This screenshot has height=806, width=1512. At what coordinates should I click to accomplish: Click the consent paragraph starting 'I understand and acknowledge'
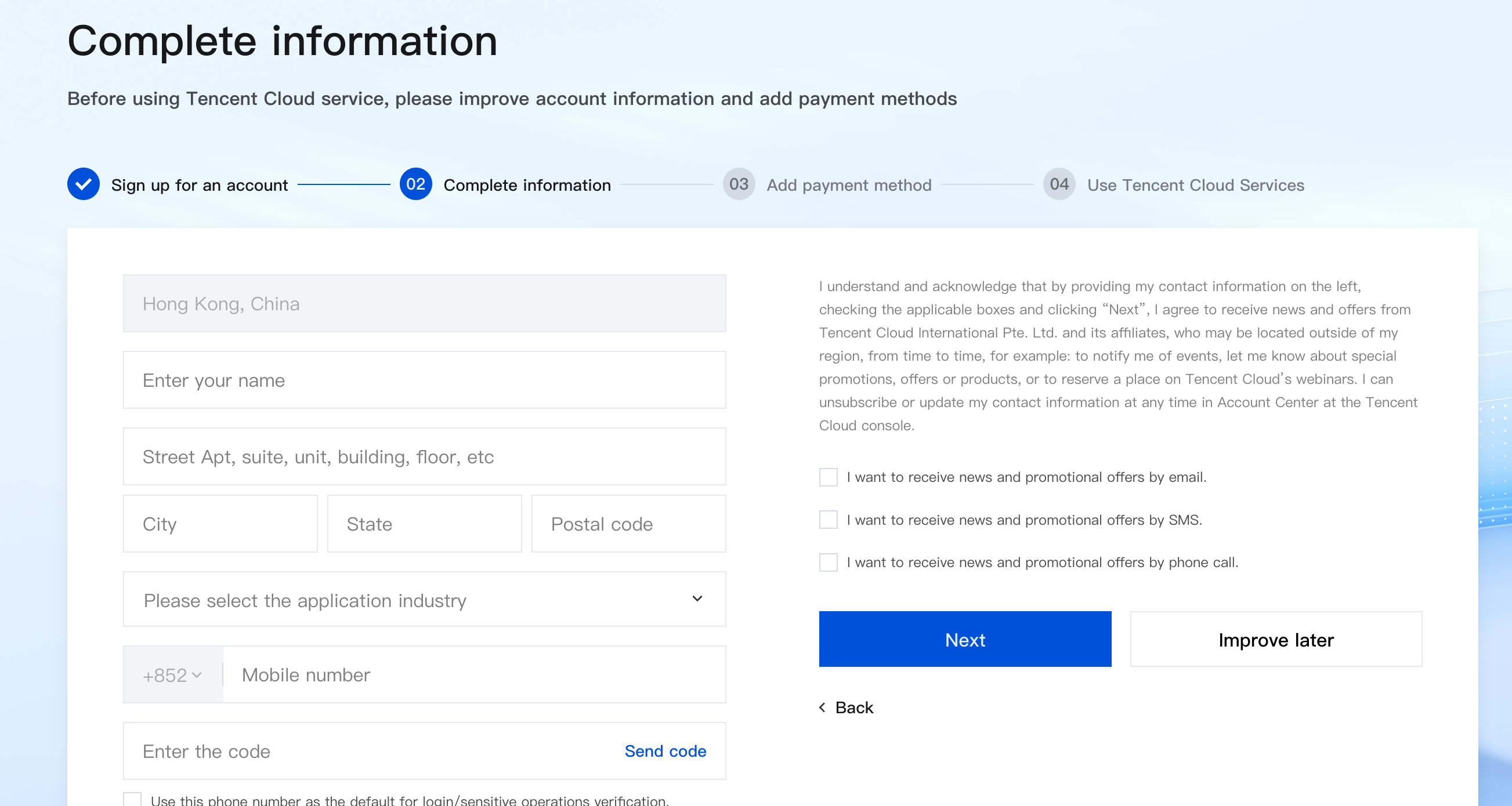tap(1118, 355)
